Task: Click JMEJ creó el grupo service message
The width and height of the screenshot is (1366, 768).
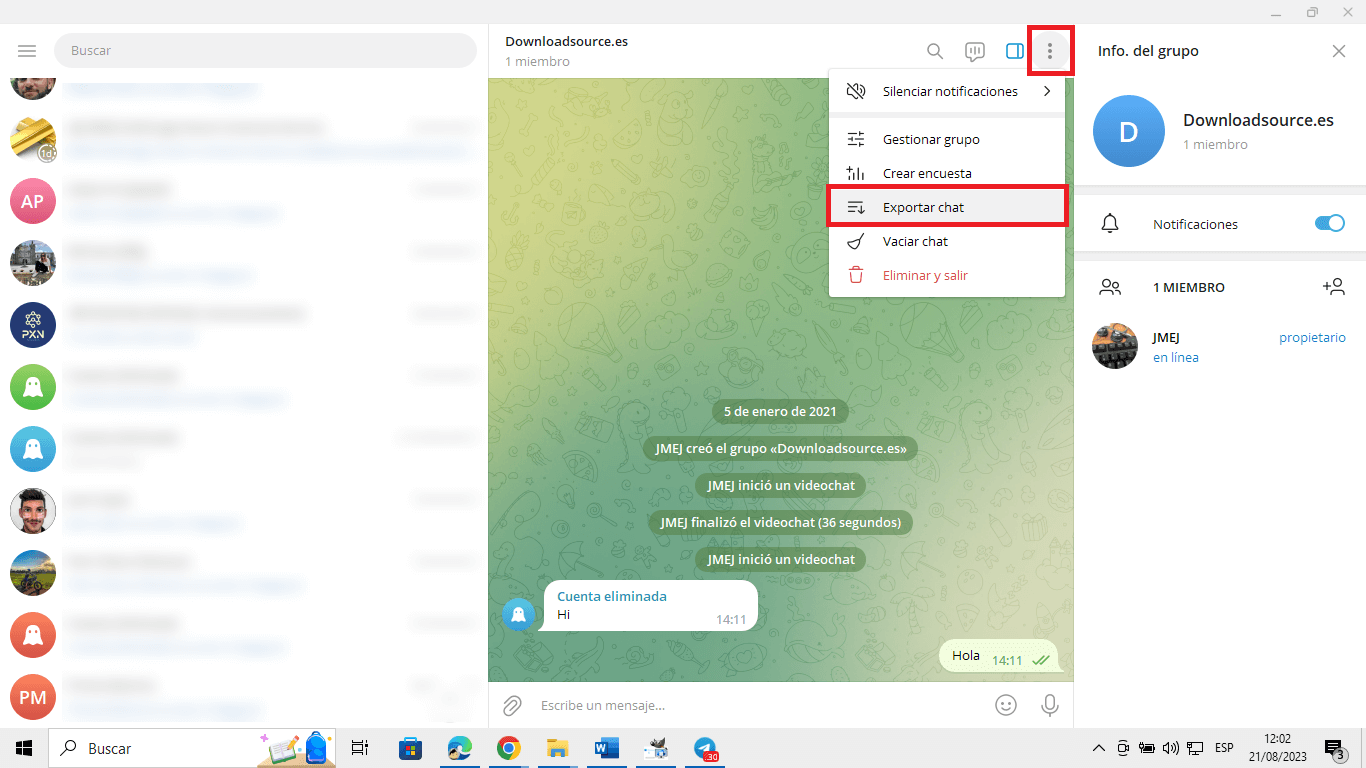Action: tap(781, 448)
